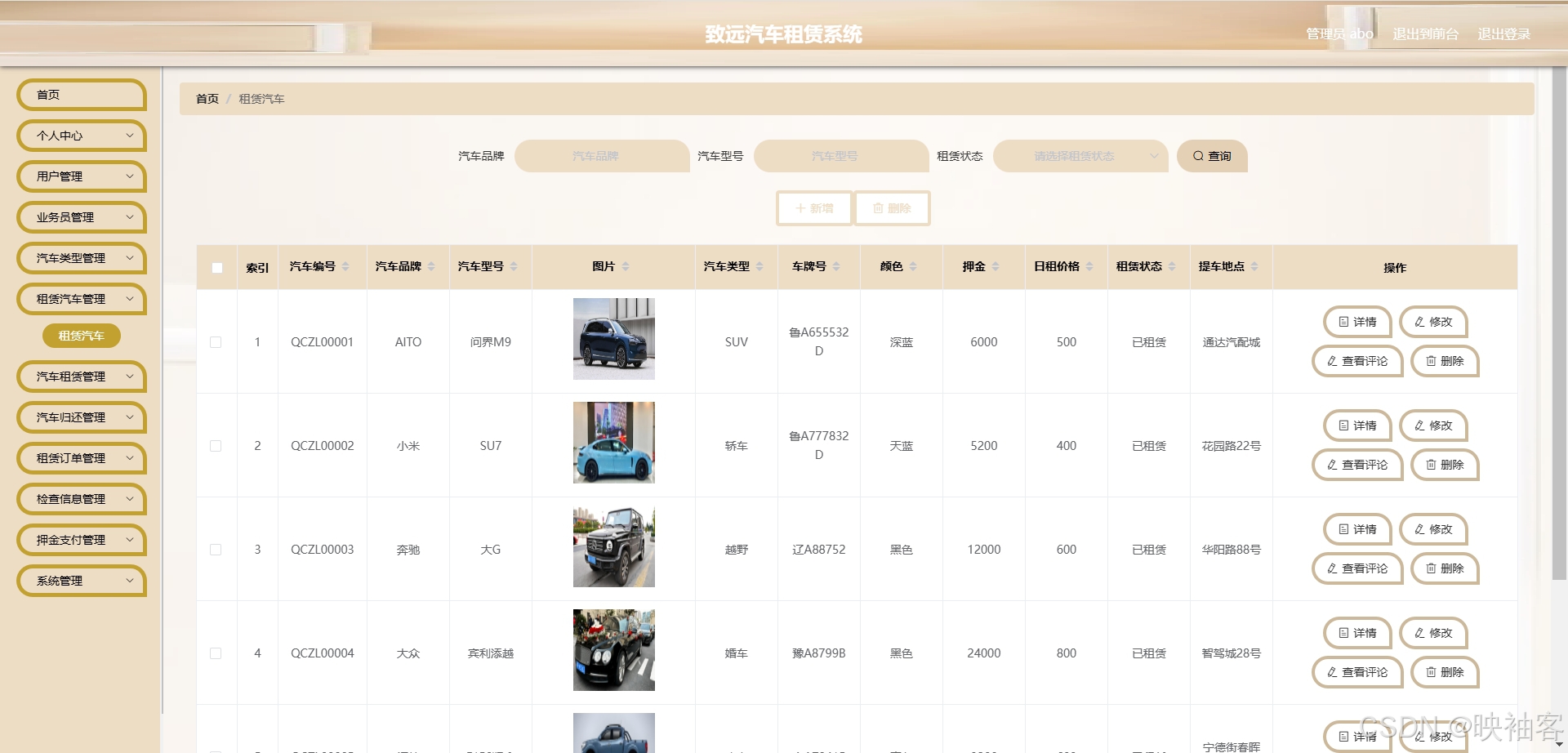The image size is (1568, 753).
Task: Go to 首页 in sidebar
Action: [x=82, y=95]
